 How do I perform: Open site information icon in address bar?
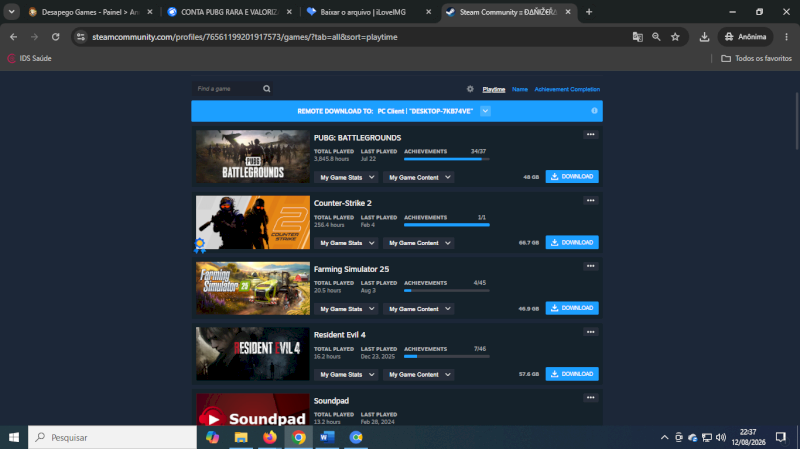(81, 37)
